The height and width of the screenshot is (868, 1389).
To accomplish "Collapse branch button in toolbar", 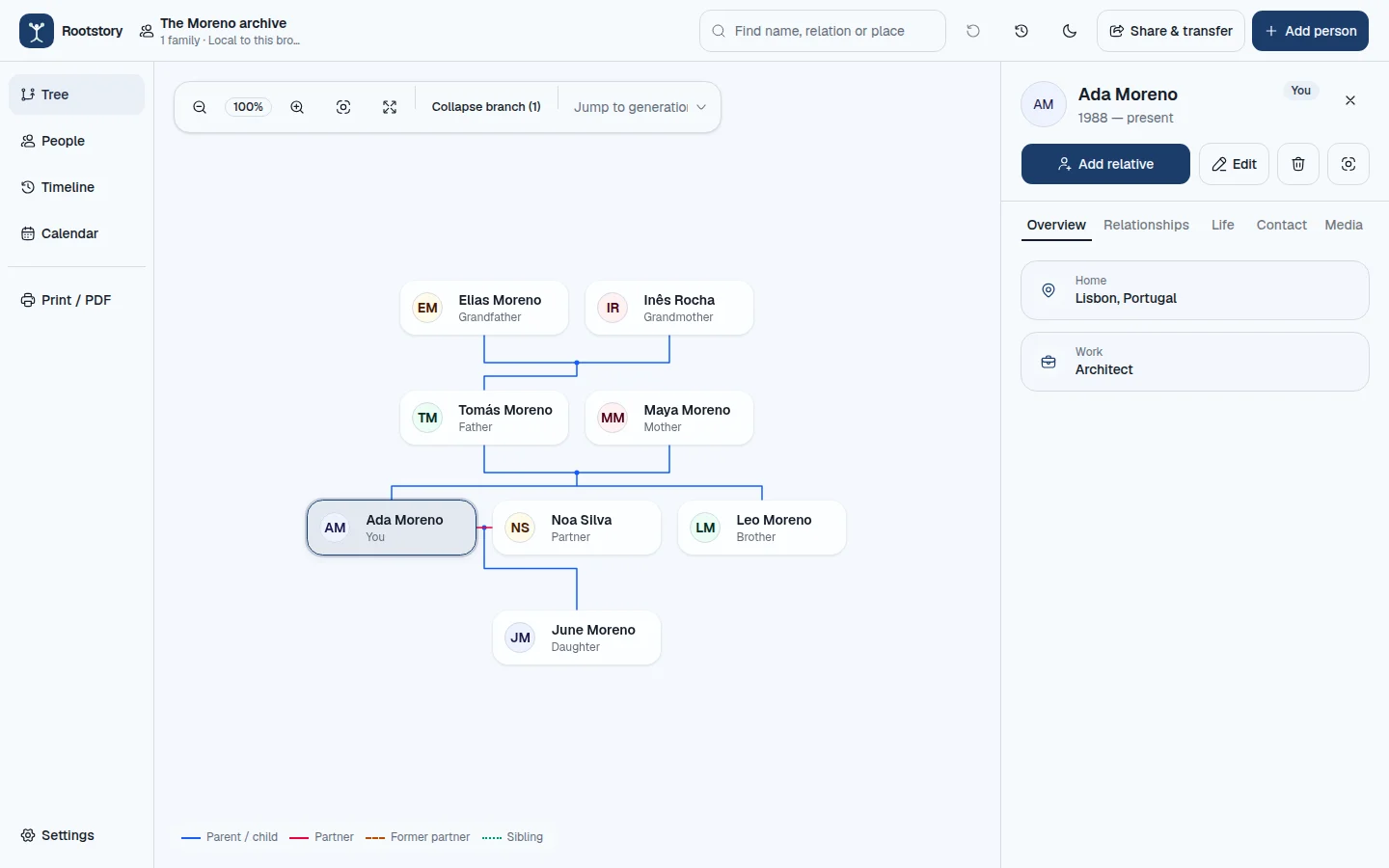I will pyautogui.click(x=486, y=107).
